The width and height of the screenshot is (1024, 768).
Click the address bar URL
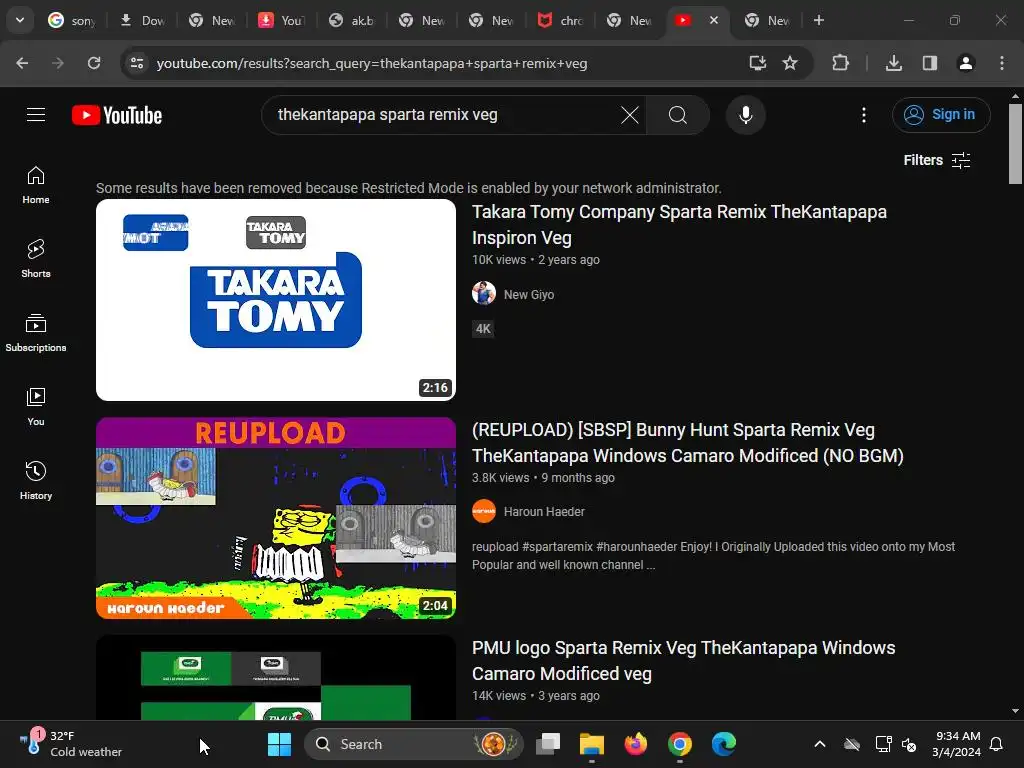click(x=372, y=63)
